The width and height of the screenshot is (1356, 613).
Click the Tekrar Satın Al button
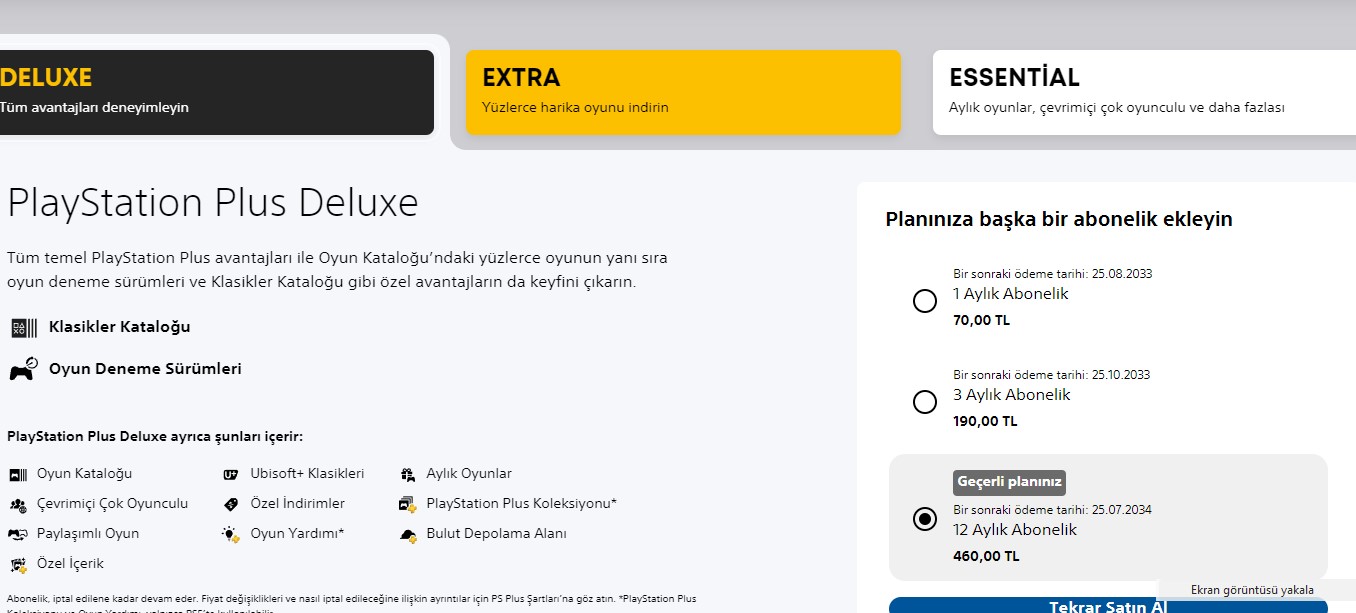point(1108,606)
